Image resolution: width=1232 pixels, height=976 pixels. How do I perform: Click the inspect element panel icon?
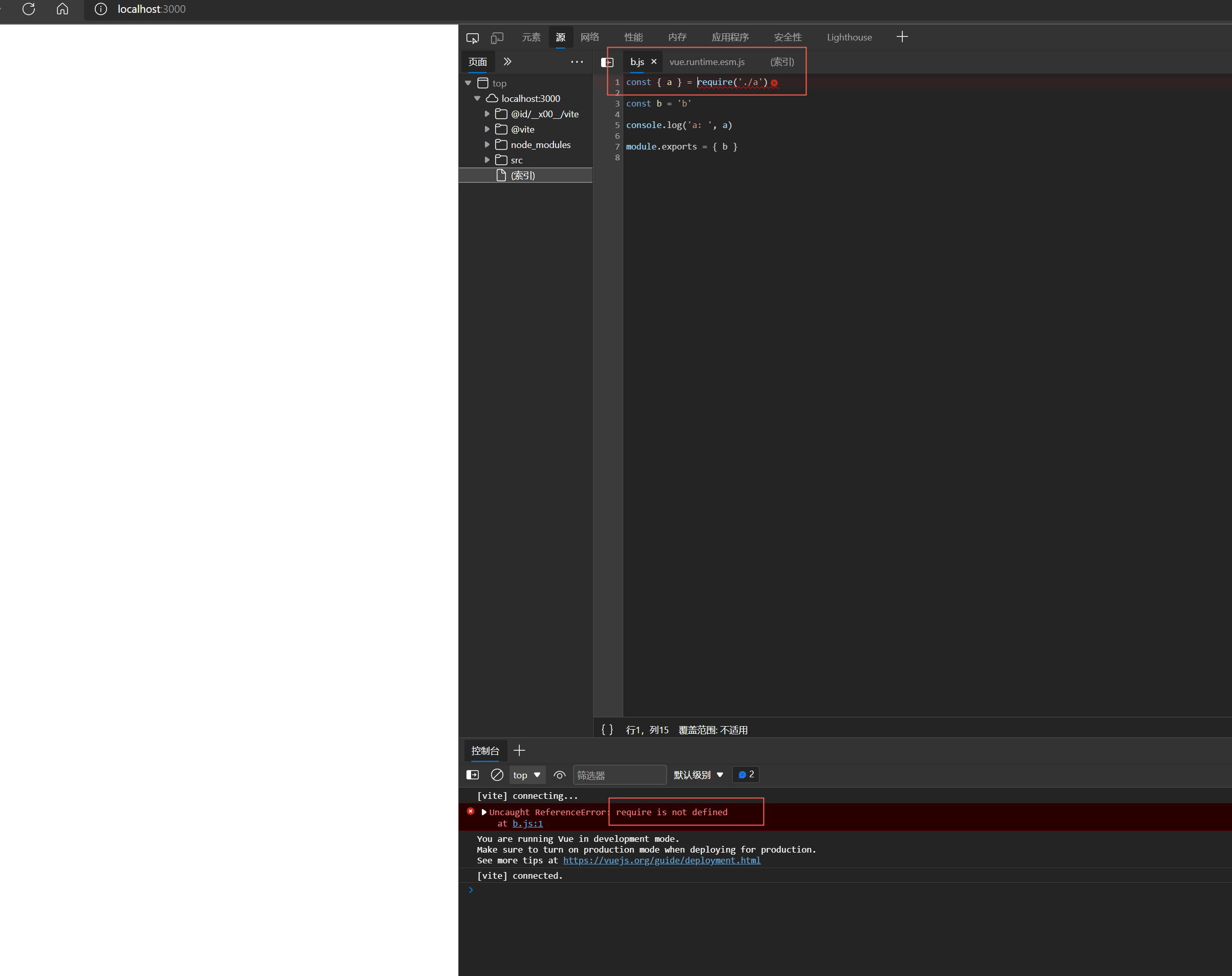point(474,38)
